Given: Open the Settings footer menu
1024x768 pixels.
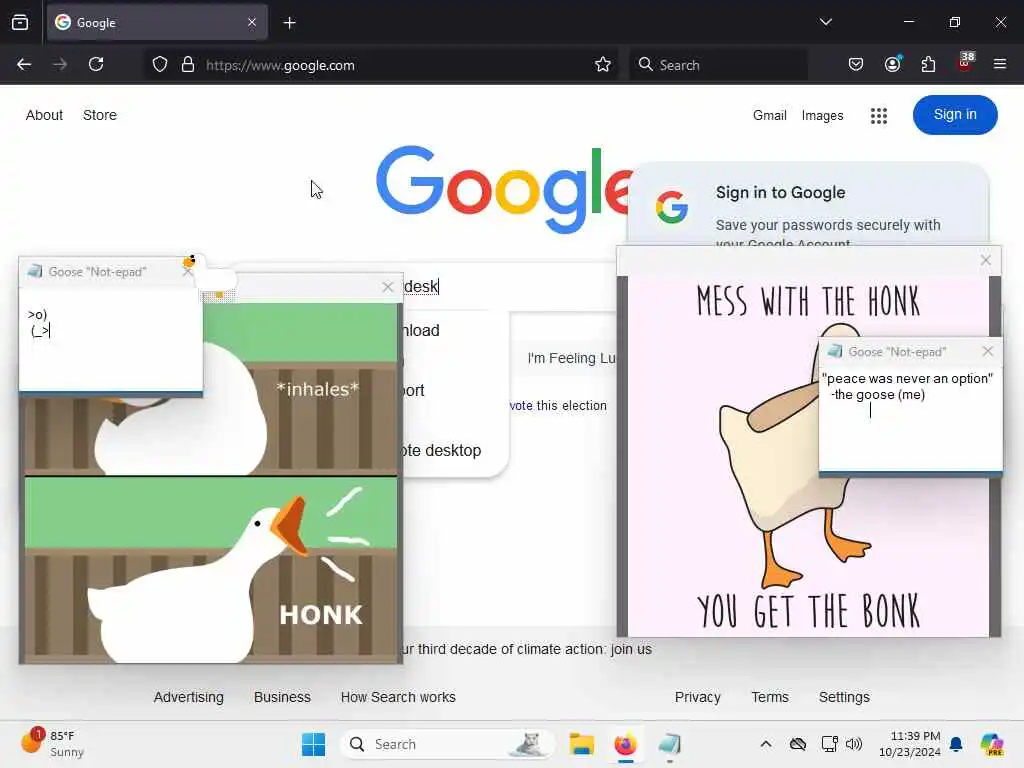Looking at the screenshot, I should point(844,697).
